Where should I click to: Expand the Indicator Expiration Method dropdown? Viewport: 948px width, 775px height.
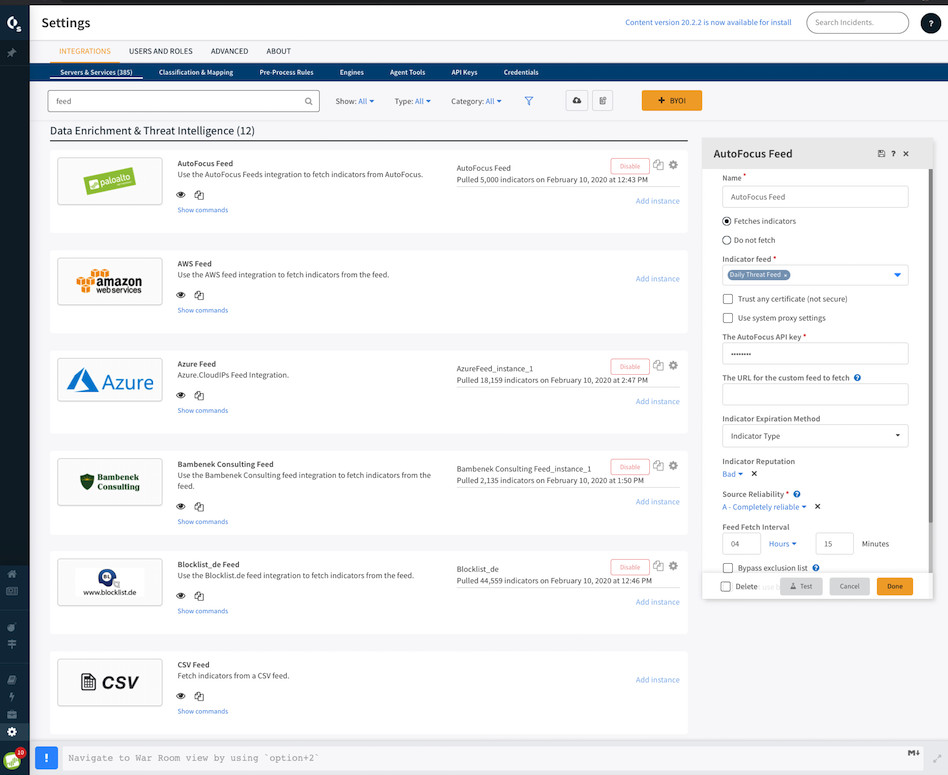815,436
